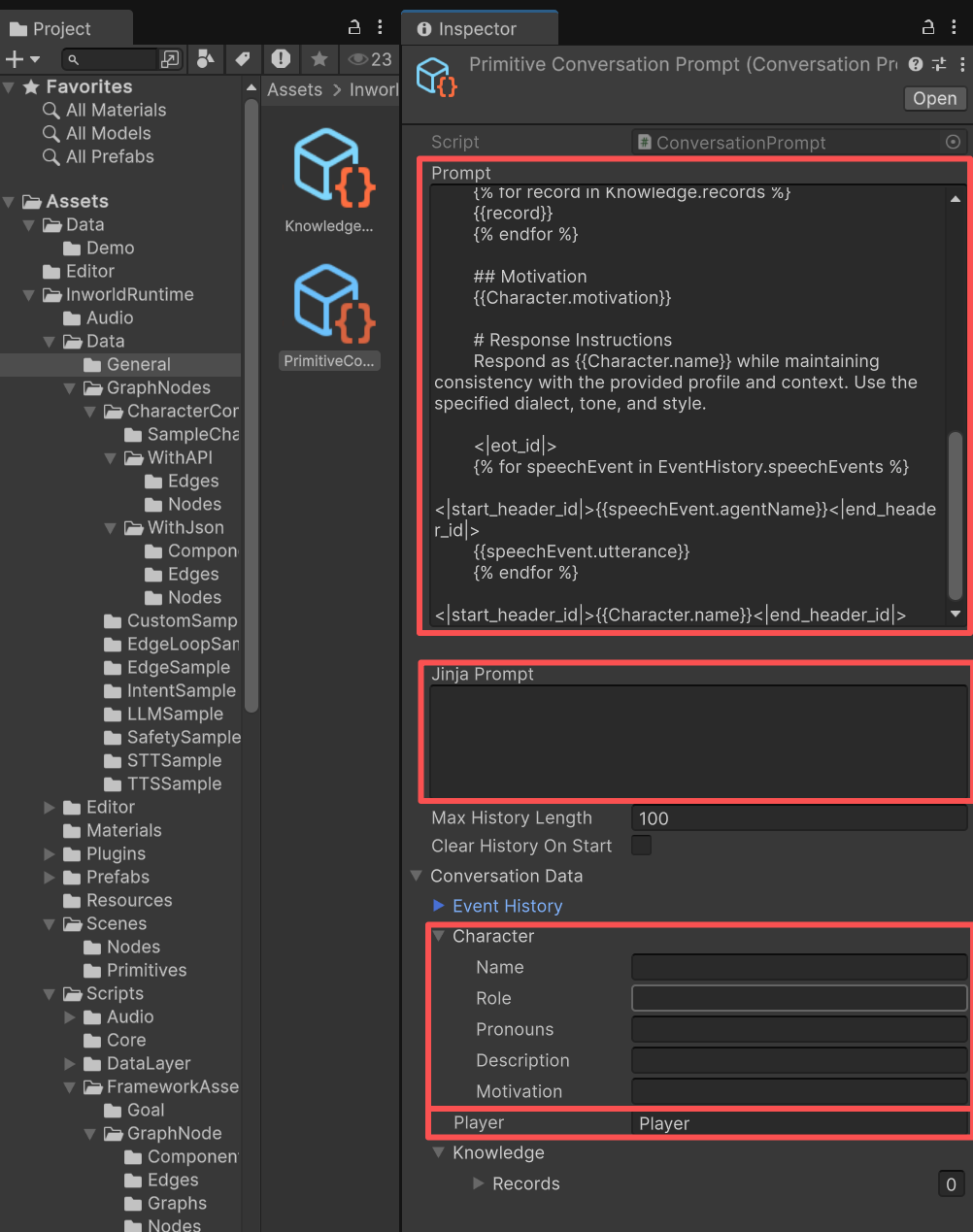Screen dimensions: 973x1232
Task: Click the Project panel lock icon
Action: pyautogui.click(x=354, y=27)
